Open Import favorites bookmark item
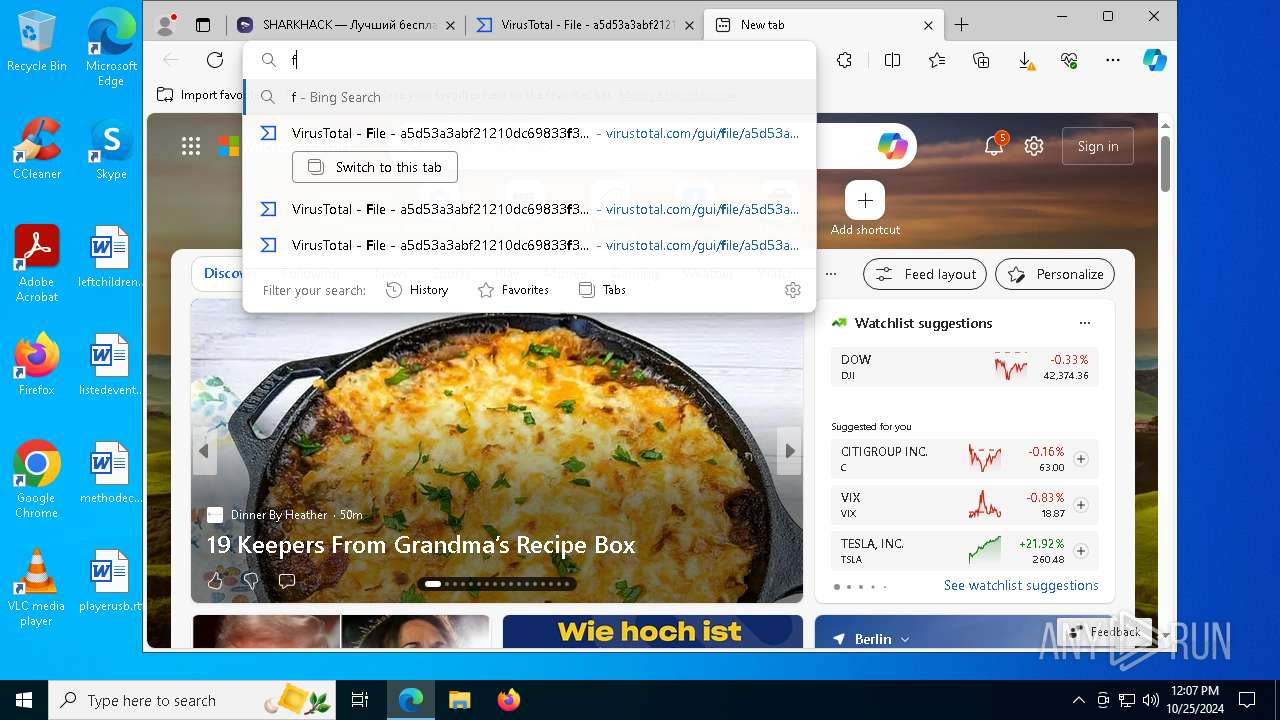 click(x=200, y=95)
